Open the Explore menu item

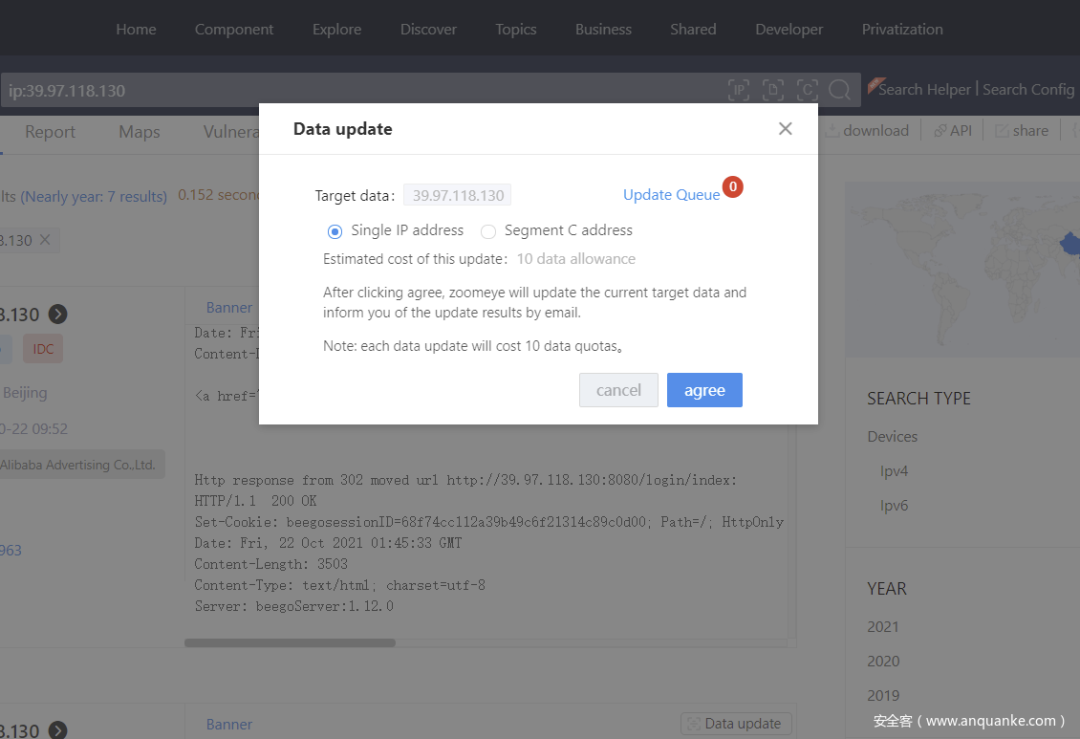337,29
